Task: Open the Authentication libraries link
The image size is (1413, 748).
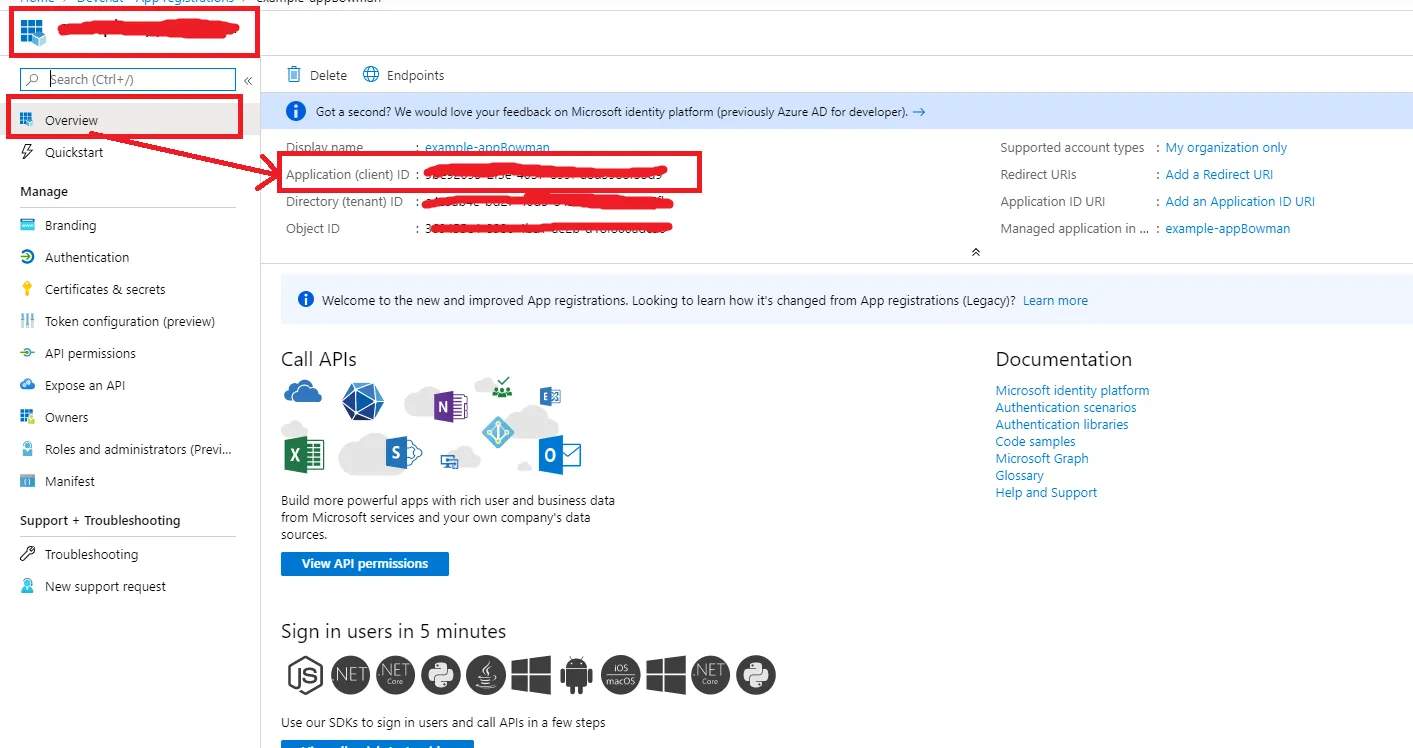Action: pos(1062,424)
